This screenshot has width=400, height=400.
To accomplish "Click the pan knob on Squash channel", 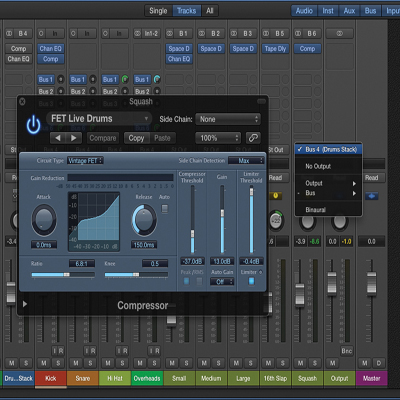I will coord(307,222).
